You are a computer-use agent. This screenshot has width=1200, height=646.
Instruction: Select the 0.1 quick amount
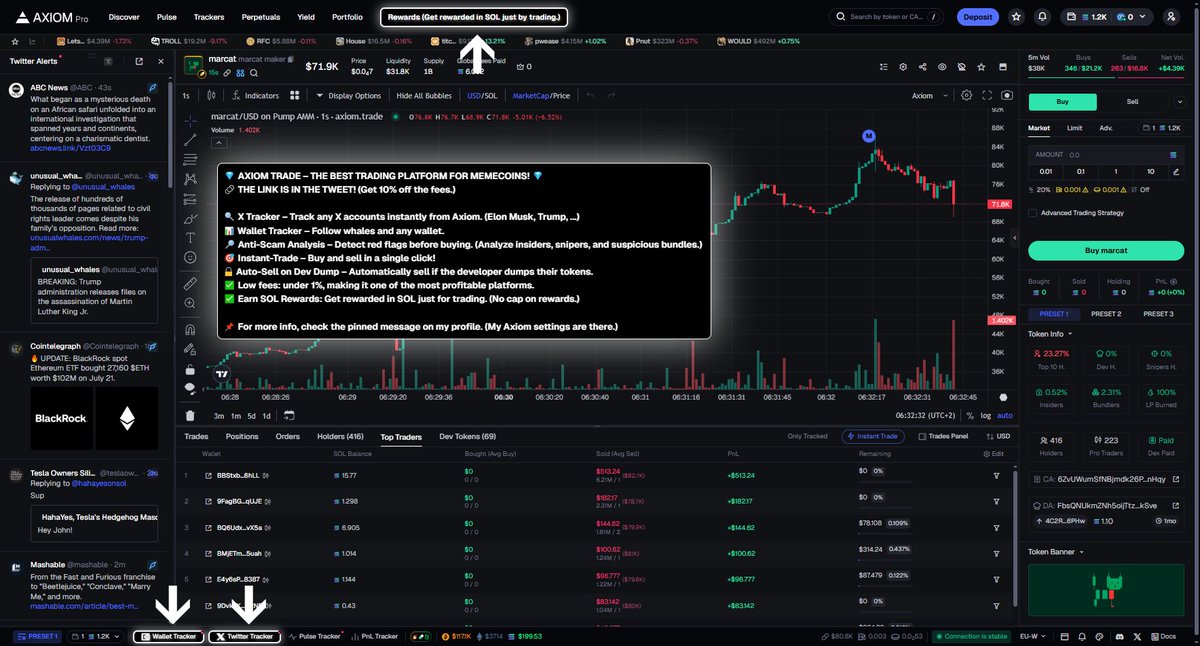1080,171
